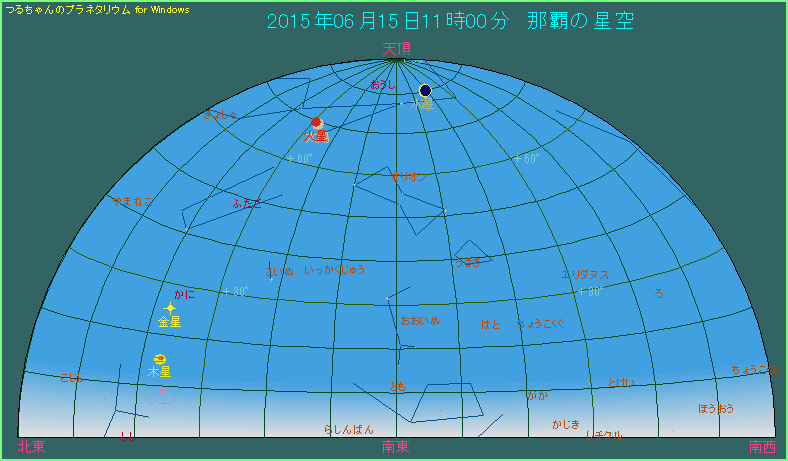Click the 北東 northeast direction label
This screenshot has height=461, width=788.
[31, 447]
